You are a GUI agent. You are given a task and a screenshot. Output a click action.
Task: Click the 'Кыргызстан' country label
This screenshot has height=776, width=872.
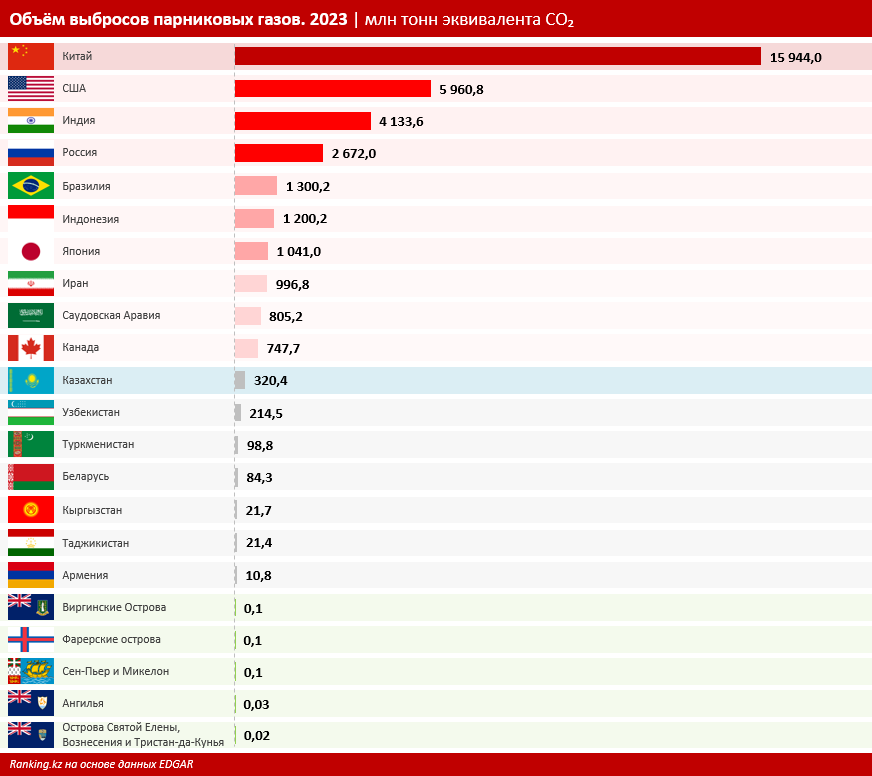[x=92, y=510]
